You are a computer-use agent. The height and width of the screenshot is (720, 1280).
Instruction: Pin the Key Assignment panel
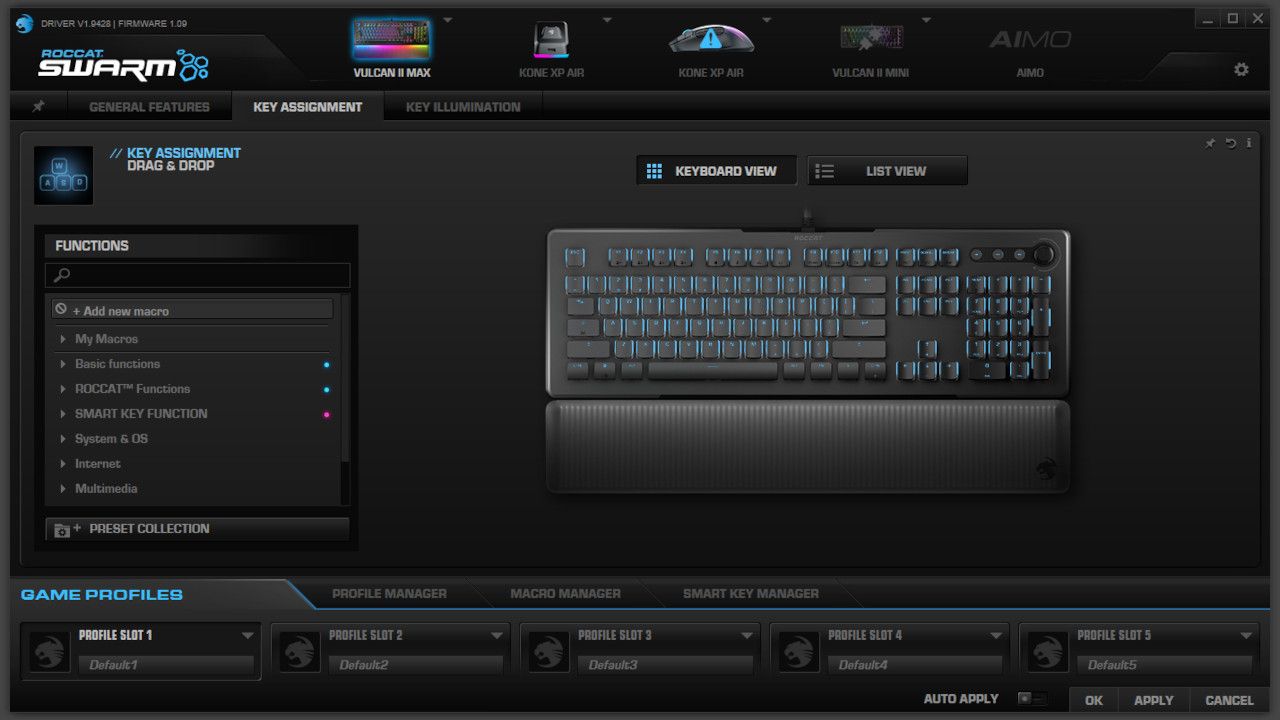point(1209,143)
